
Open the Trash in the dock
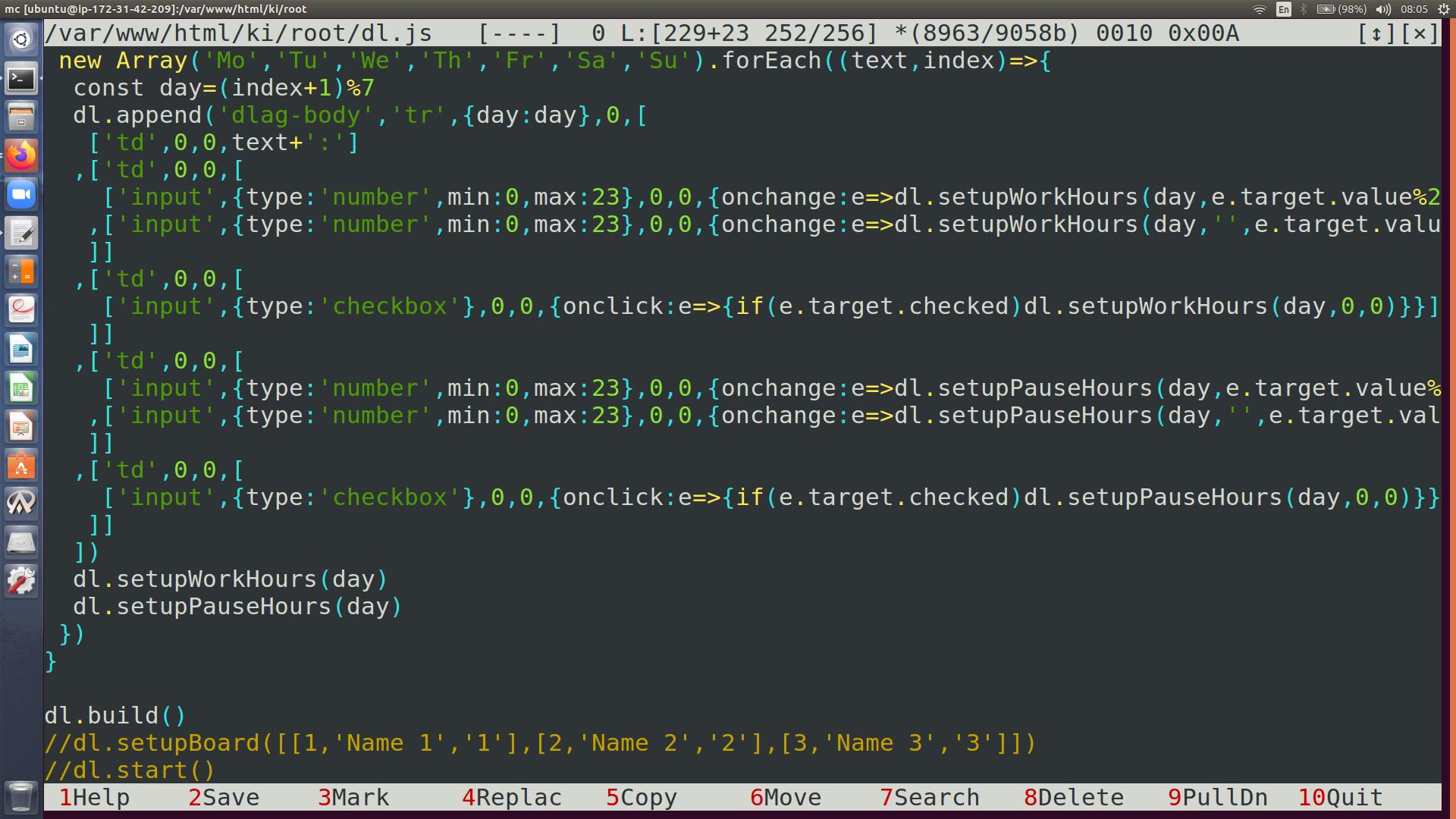point(21,797)
